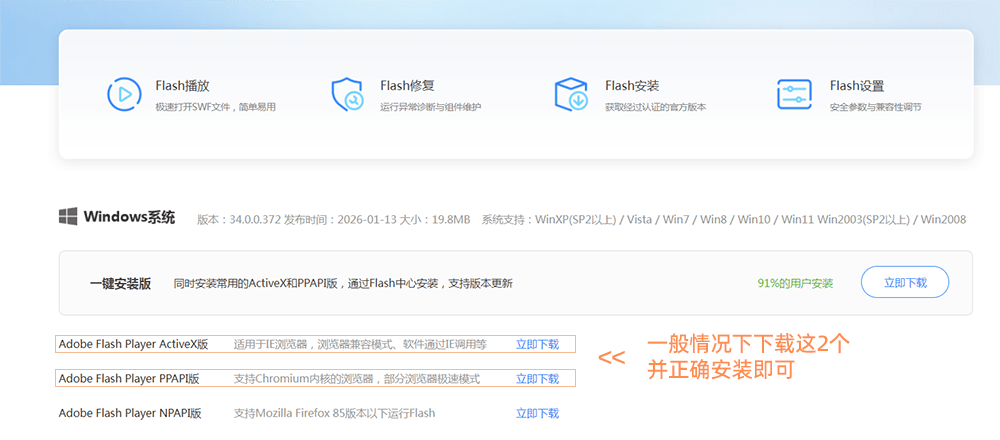Open the Flash设置 heading
Image resolution: width=1000 pixels, height=440 pixels.
click(x=857, y=86)
